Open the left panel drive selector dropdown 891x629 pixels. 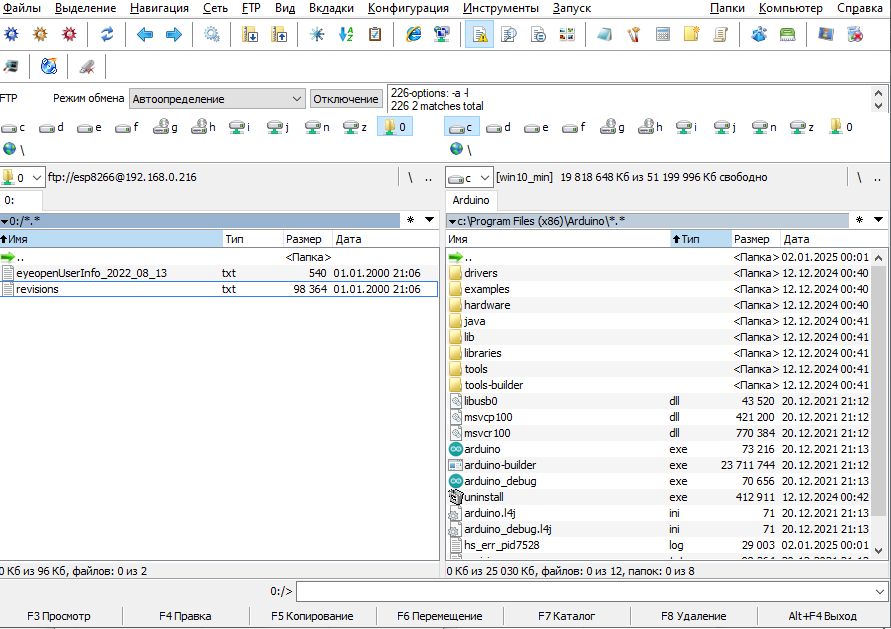click(x=22, y=177)
